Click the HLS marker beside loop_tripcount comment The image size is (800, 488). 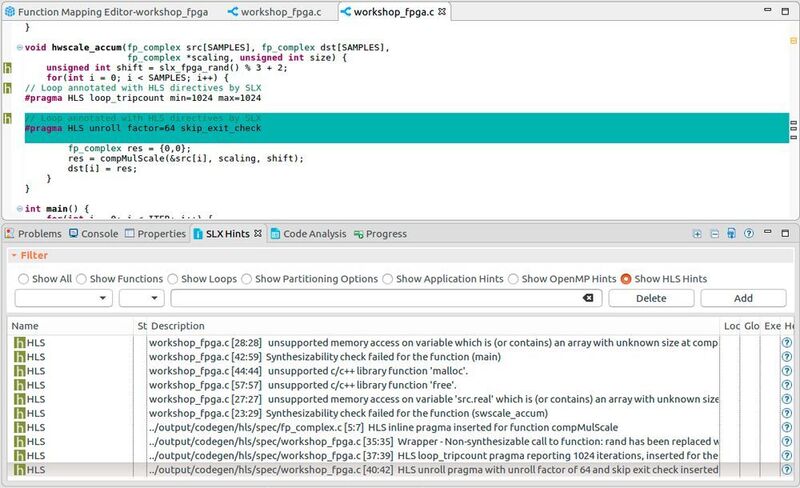click(x=7, y=88)
